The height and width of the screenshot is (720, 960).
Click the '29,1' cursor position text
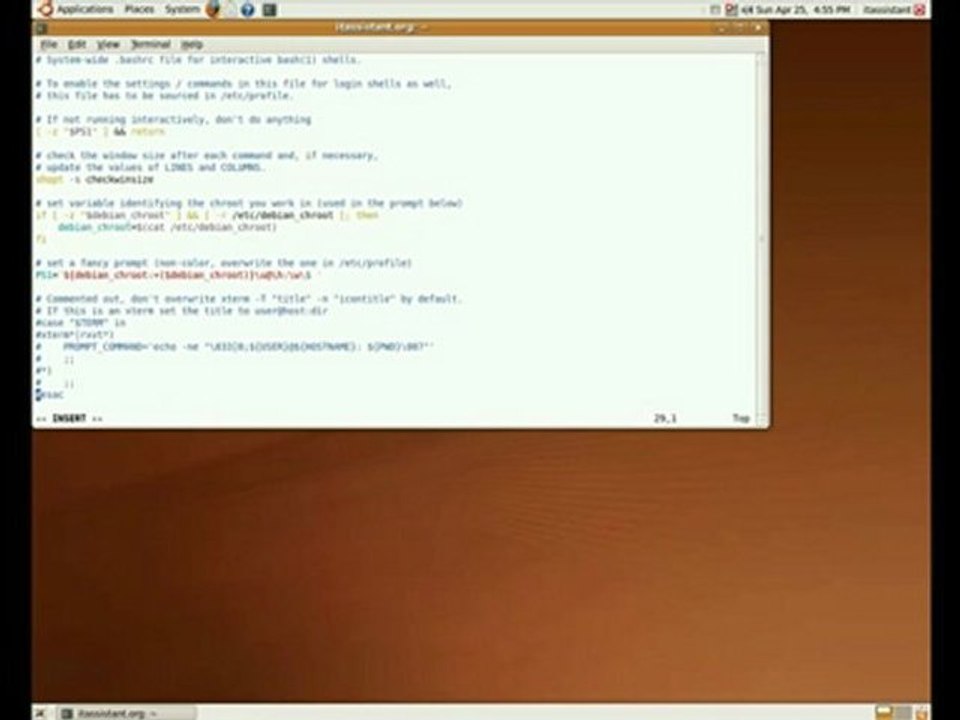[x=665, y=418]
